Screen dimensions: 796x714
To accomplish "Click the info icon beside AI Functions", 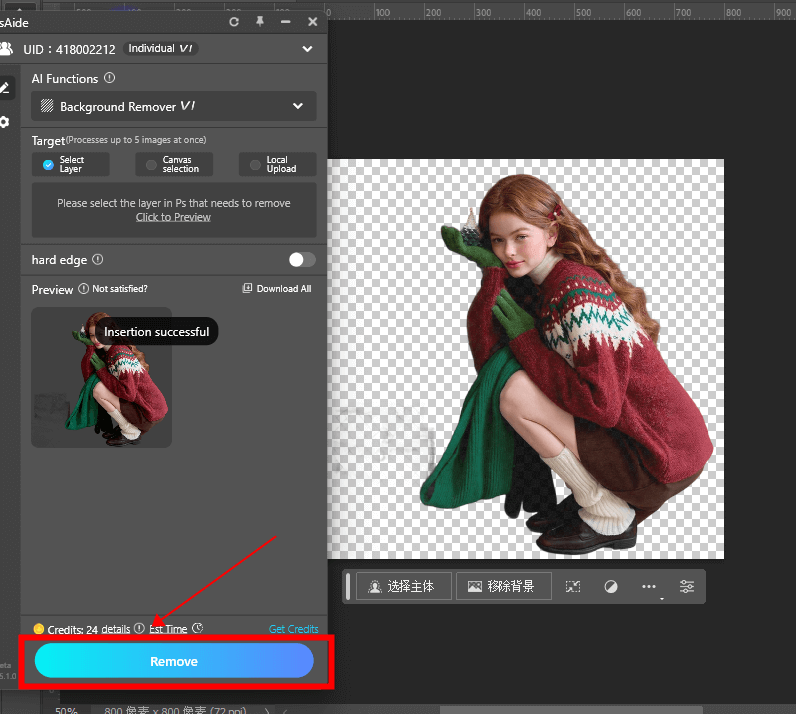I will (x=109, y=78).
